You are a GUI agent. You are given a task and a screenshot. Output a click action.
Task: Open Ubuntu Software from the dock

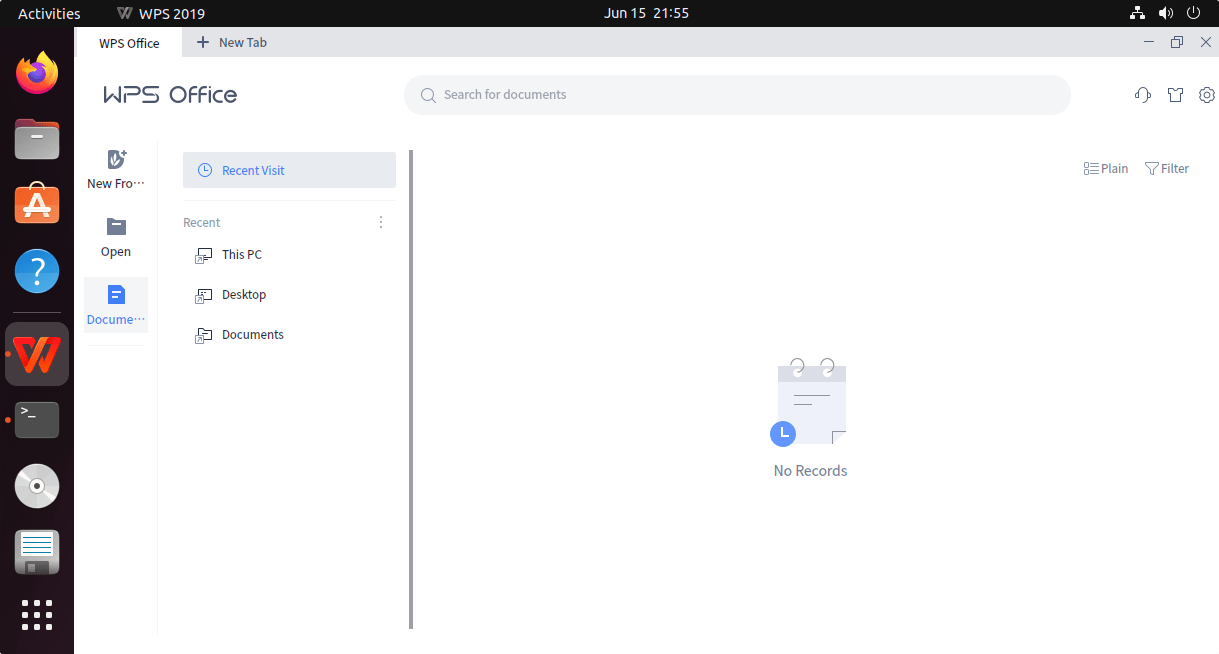click(x=37, y=205)
